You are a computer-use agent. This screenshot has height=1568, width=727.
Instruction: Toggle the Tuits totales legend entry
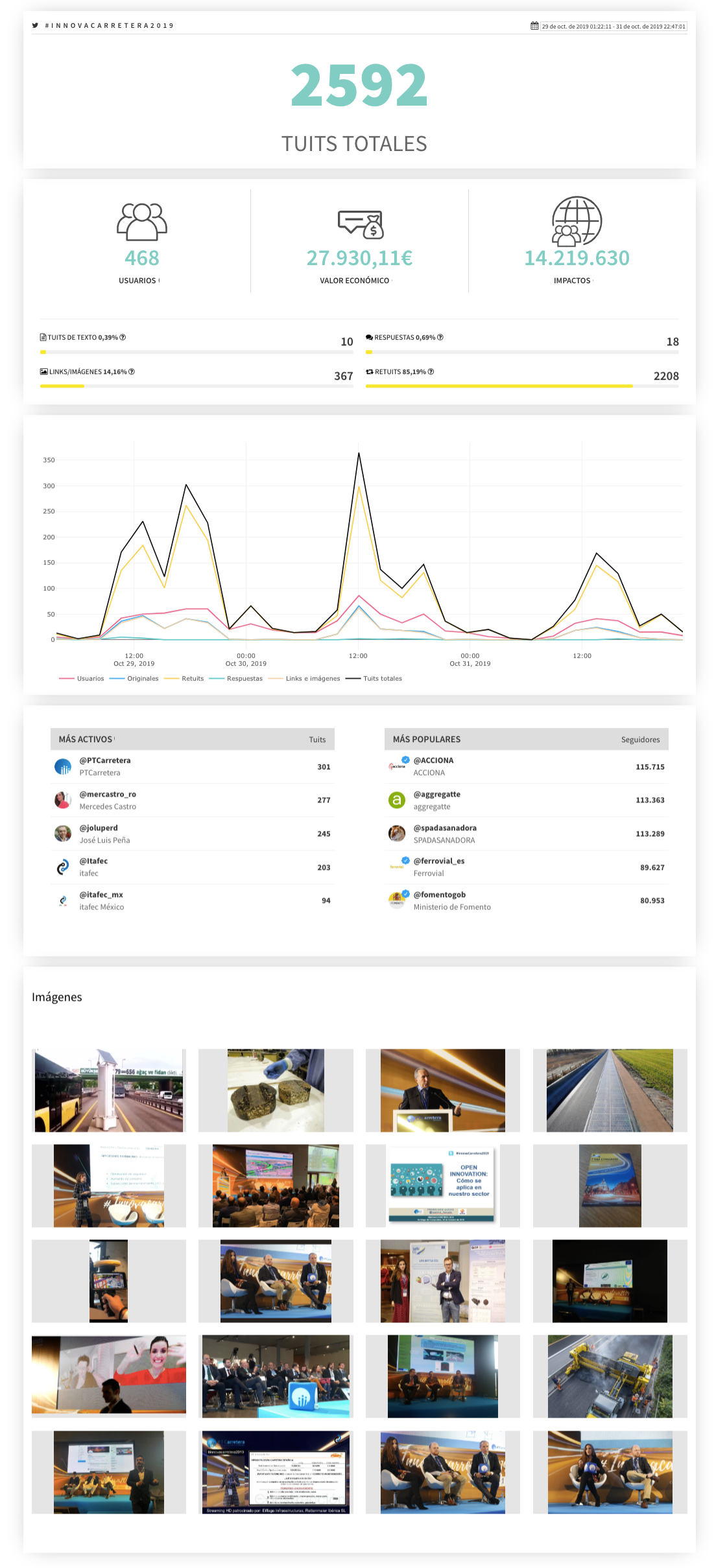[x=374, y=679]
